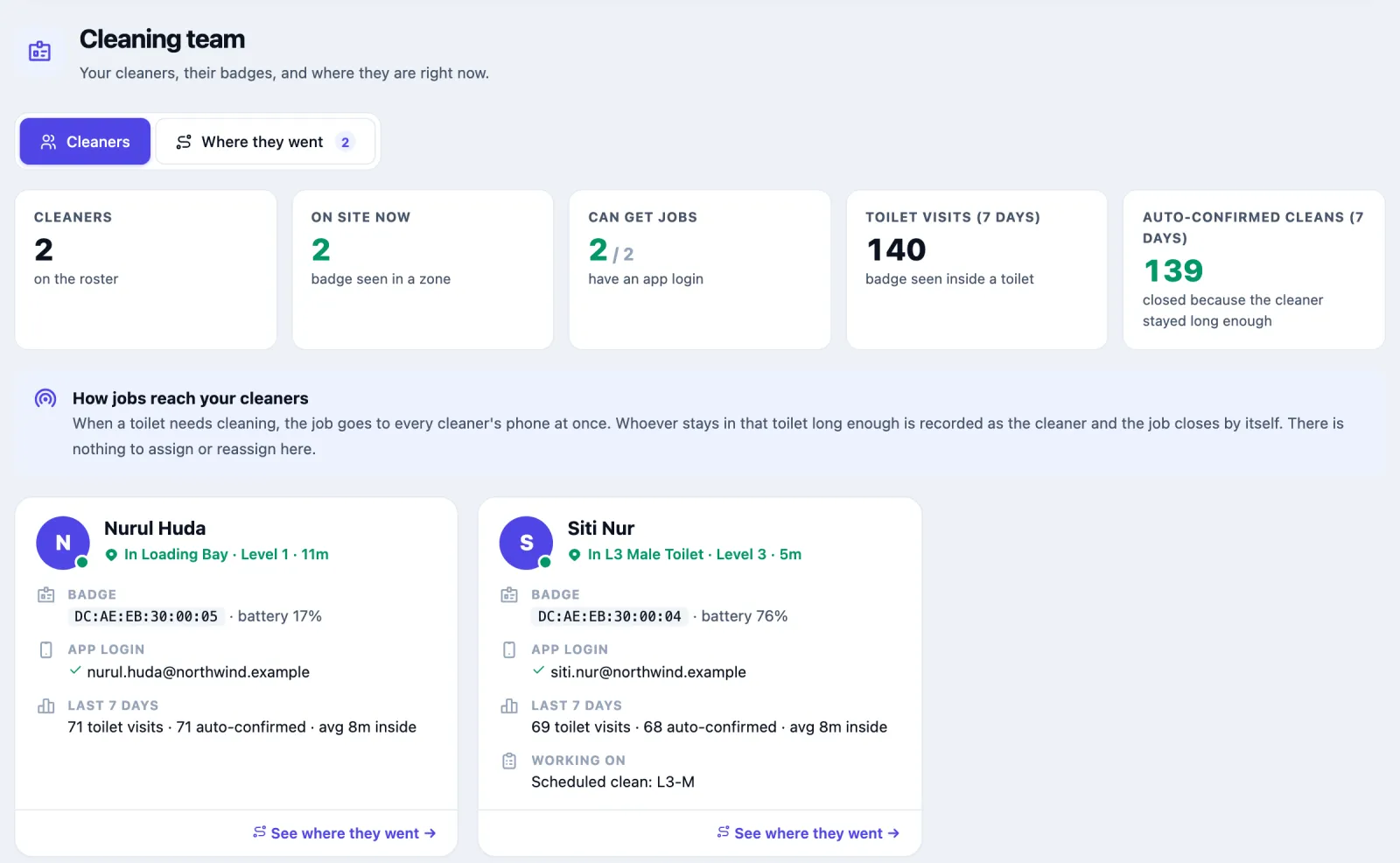The width and height of the screenshot is (1400, 863).
Task: Select the On Site Now stat card
Action: [423, 270]
